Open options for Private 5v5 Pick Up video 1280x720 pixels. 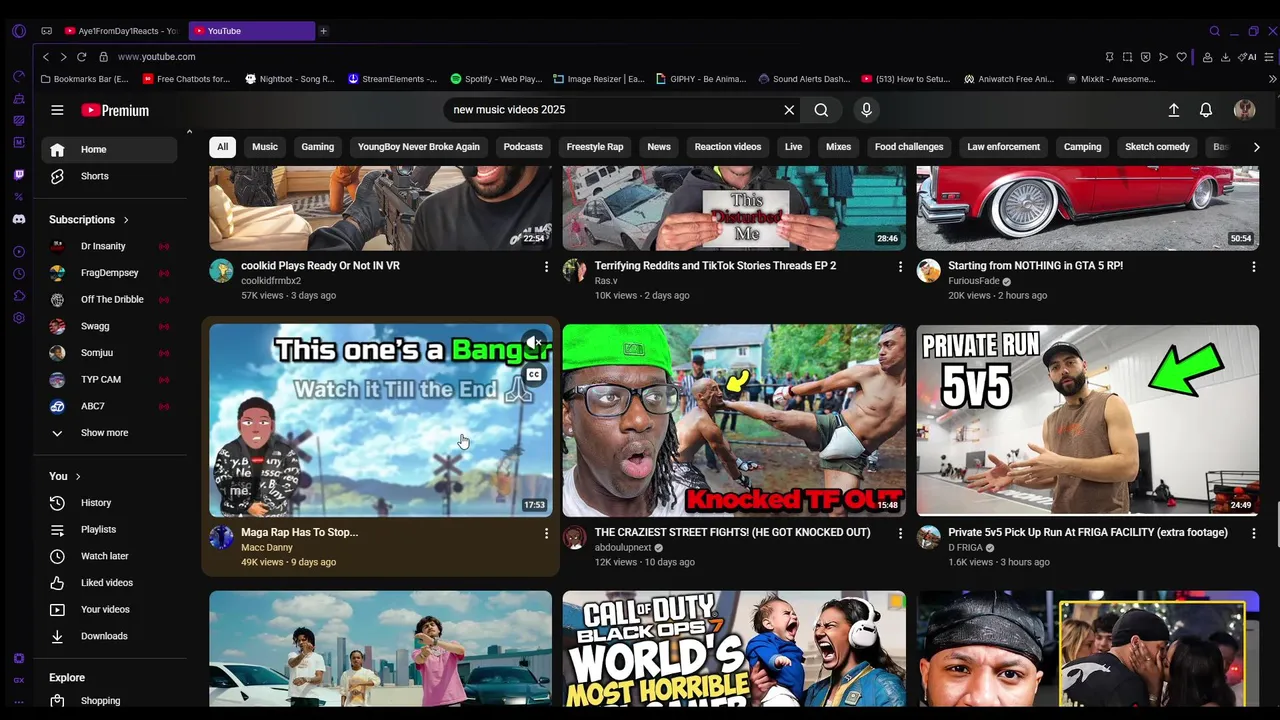point(1254,534)
